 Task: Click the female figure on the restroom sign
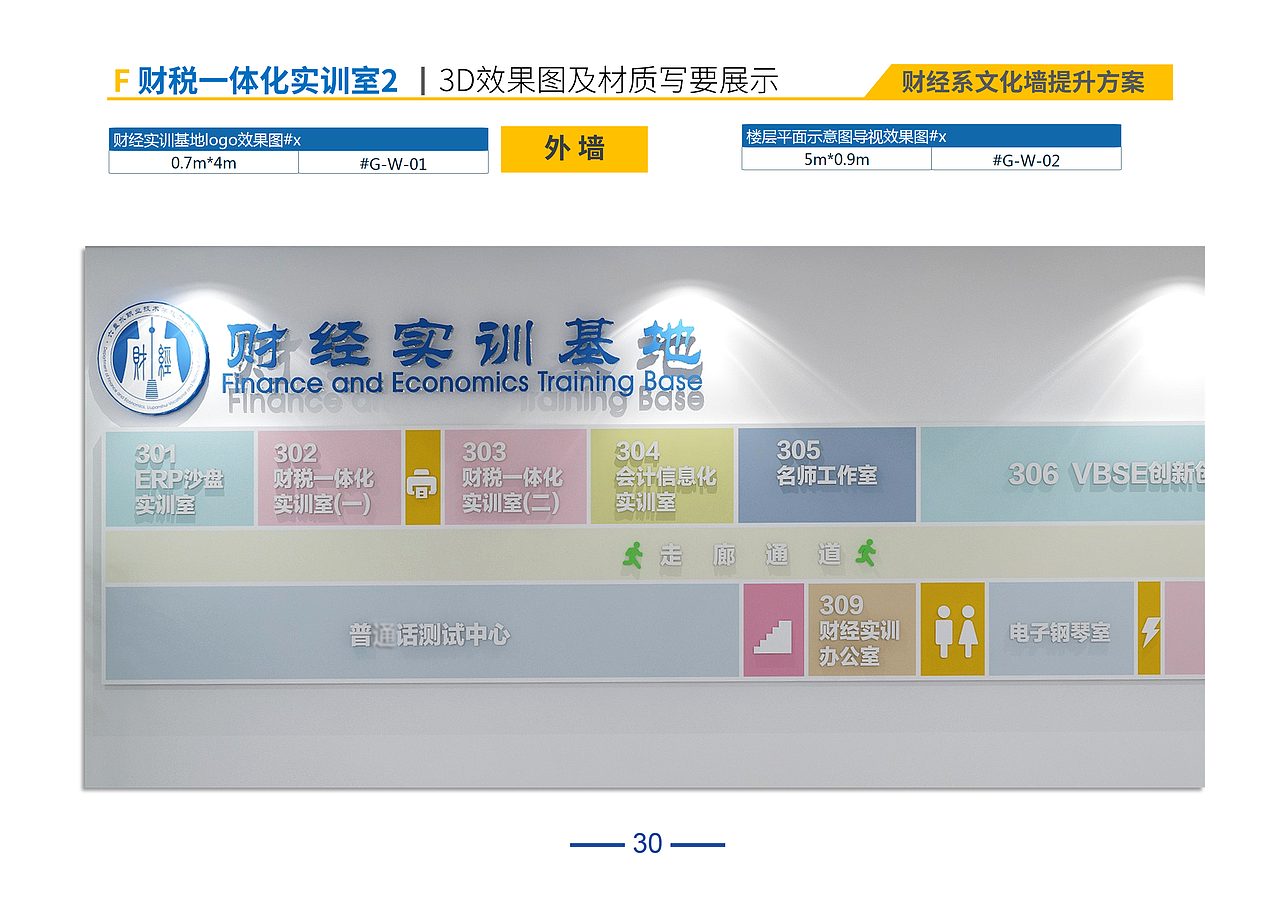pyautogui.click(x=966, y=630)
